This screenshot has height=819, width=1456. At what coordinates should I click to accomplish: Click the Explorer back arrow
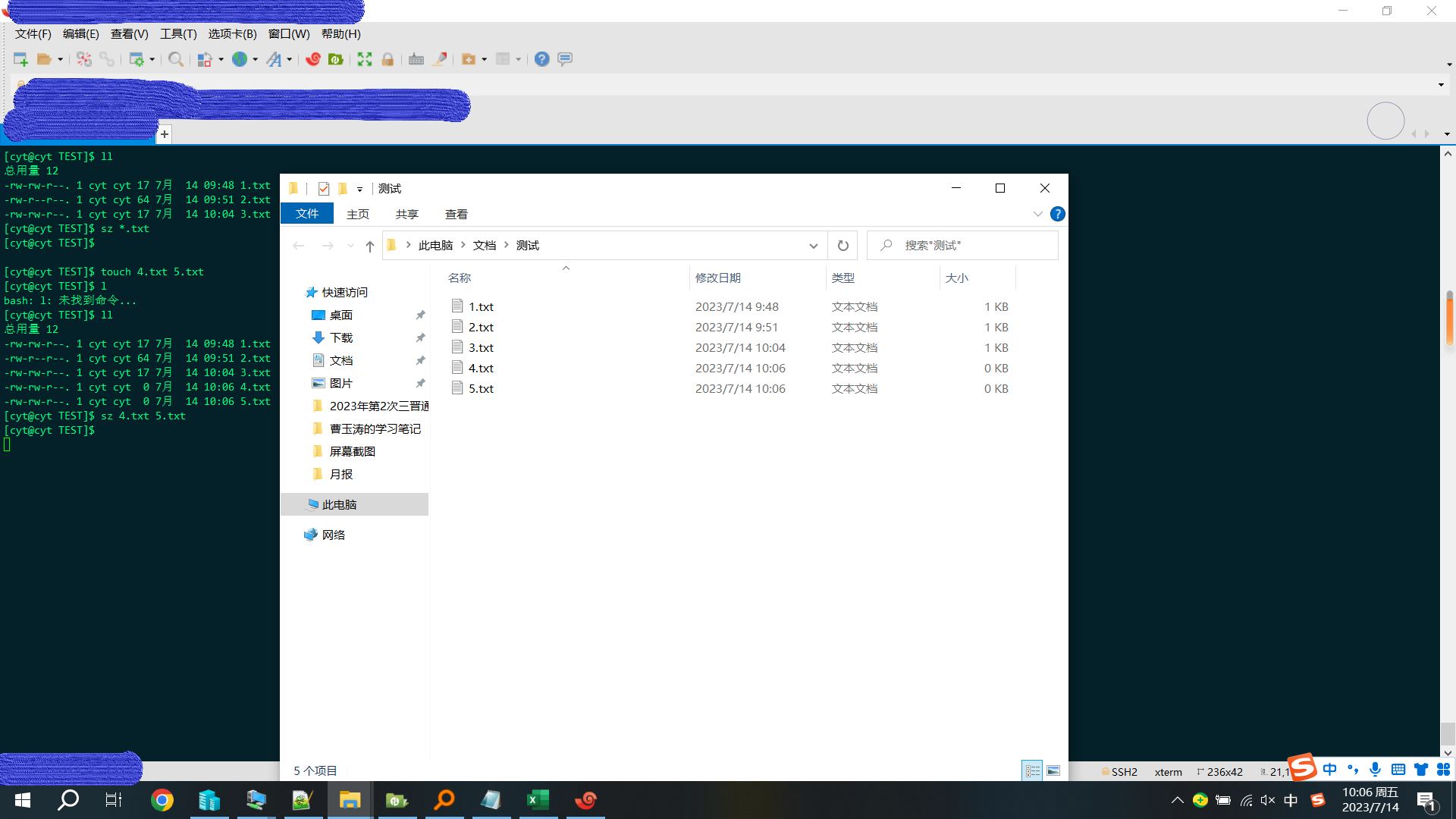pyautogui.click(x=299, y=246)
